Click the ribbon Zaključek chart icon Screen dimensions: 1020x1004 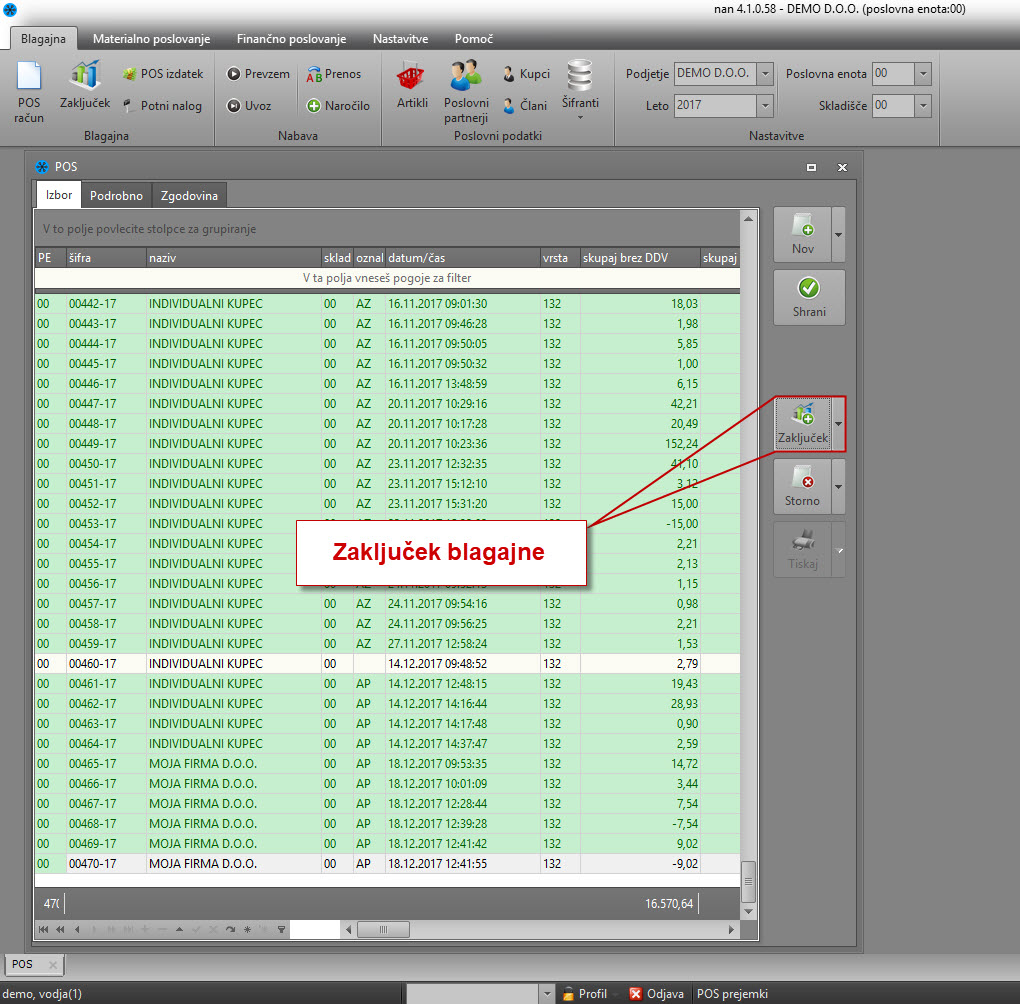(85, 75)
